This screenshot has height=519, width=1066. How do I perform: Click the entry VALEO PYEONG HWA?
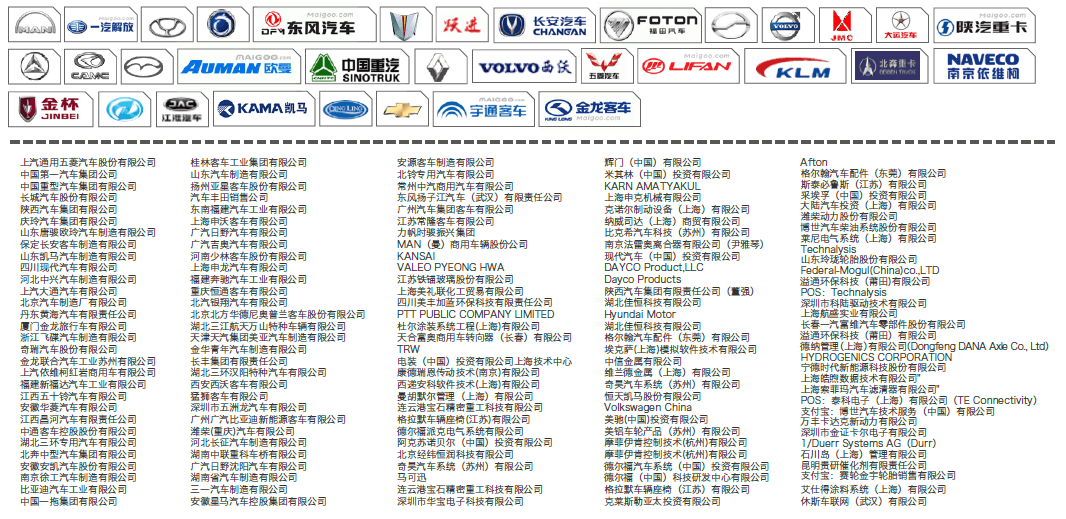451,267
